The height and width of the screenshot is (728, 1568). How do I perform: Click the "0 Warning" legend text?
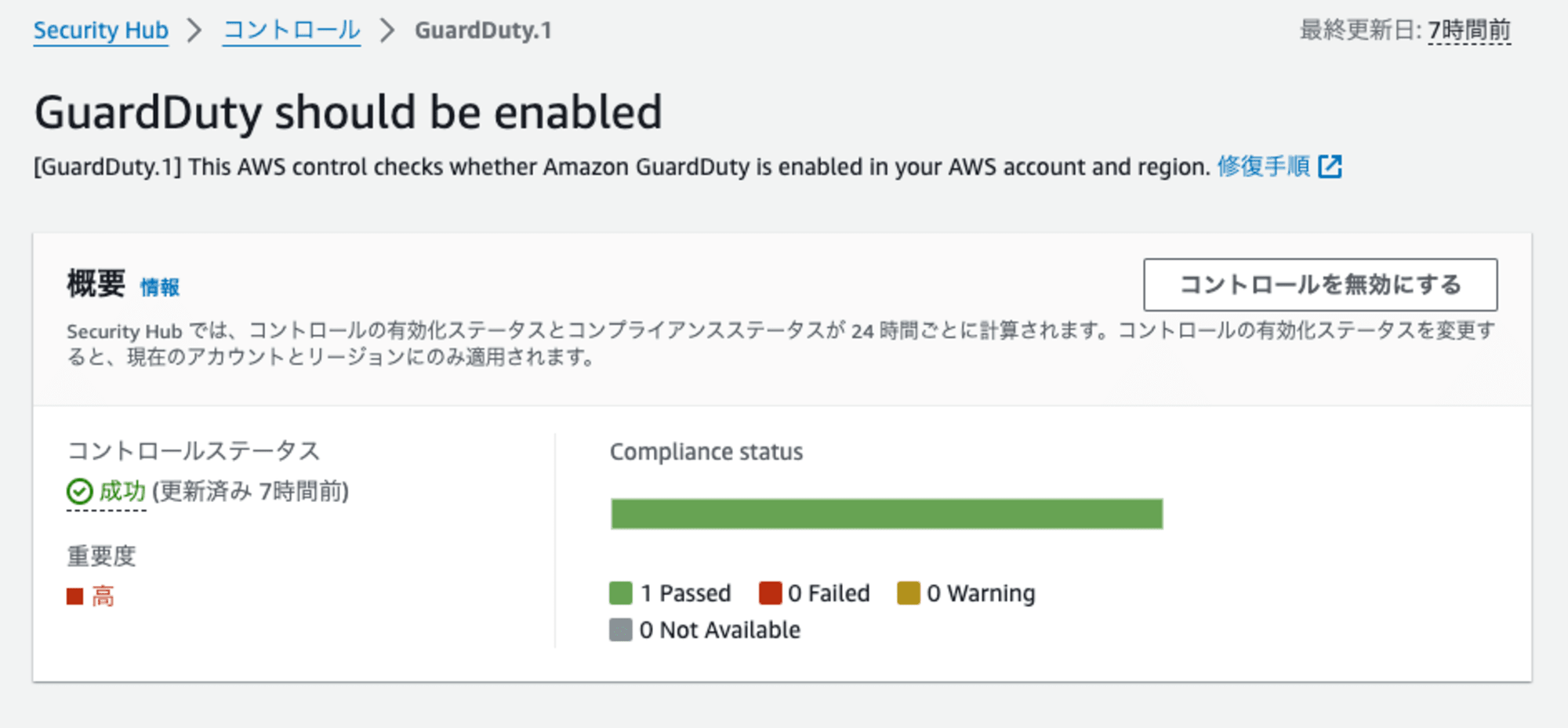(981, 593)
